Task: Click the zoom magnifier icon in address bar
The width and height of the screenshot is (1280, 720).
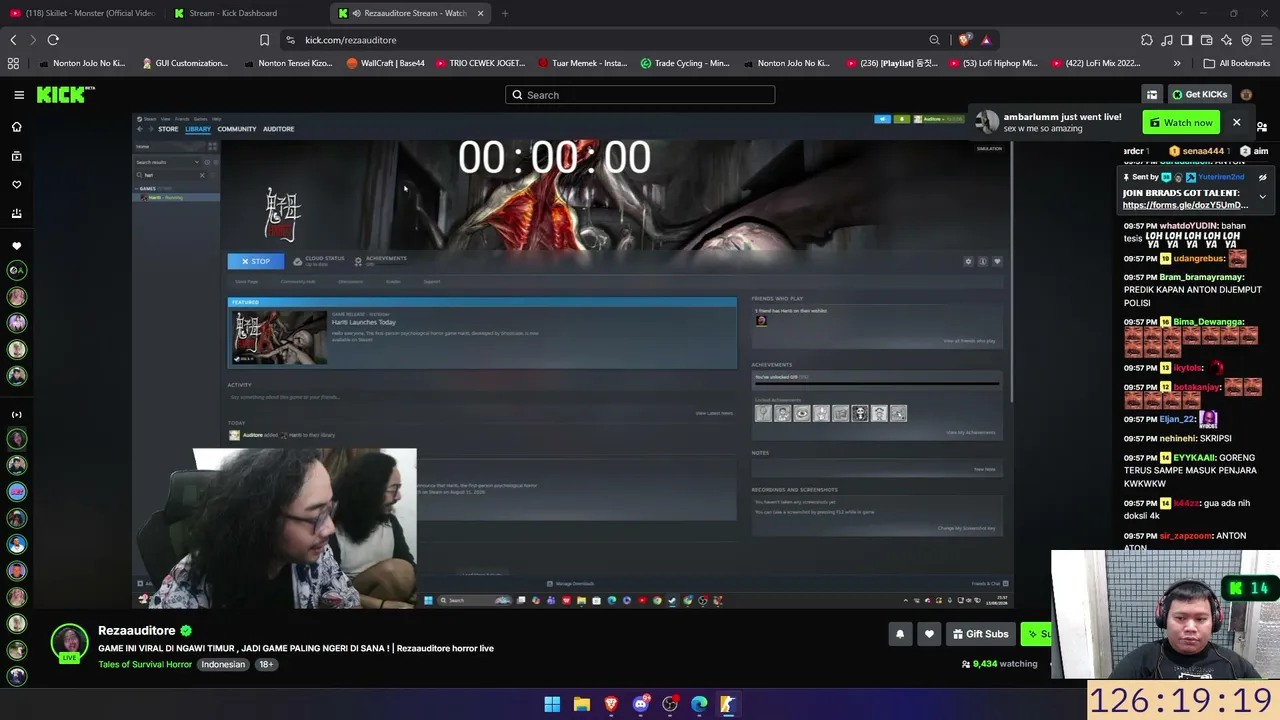Action: click(x=934, y=40)
